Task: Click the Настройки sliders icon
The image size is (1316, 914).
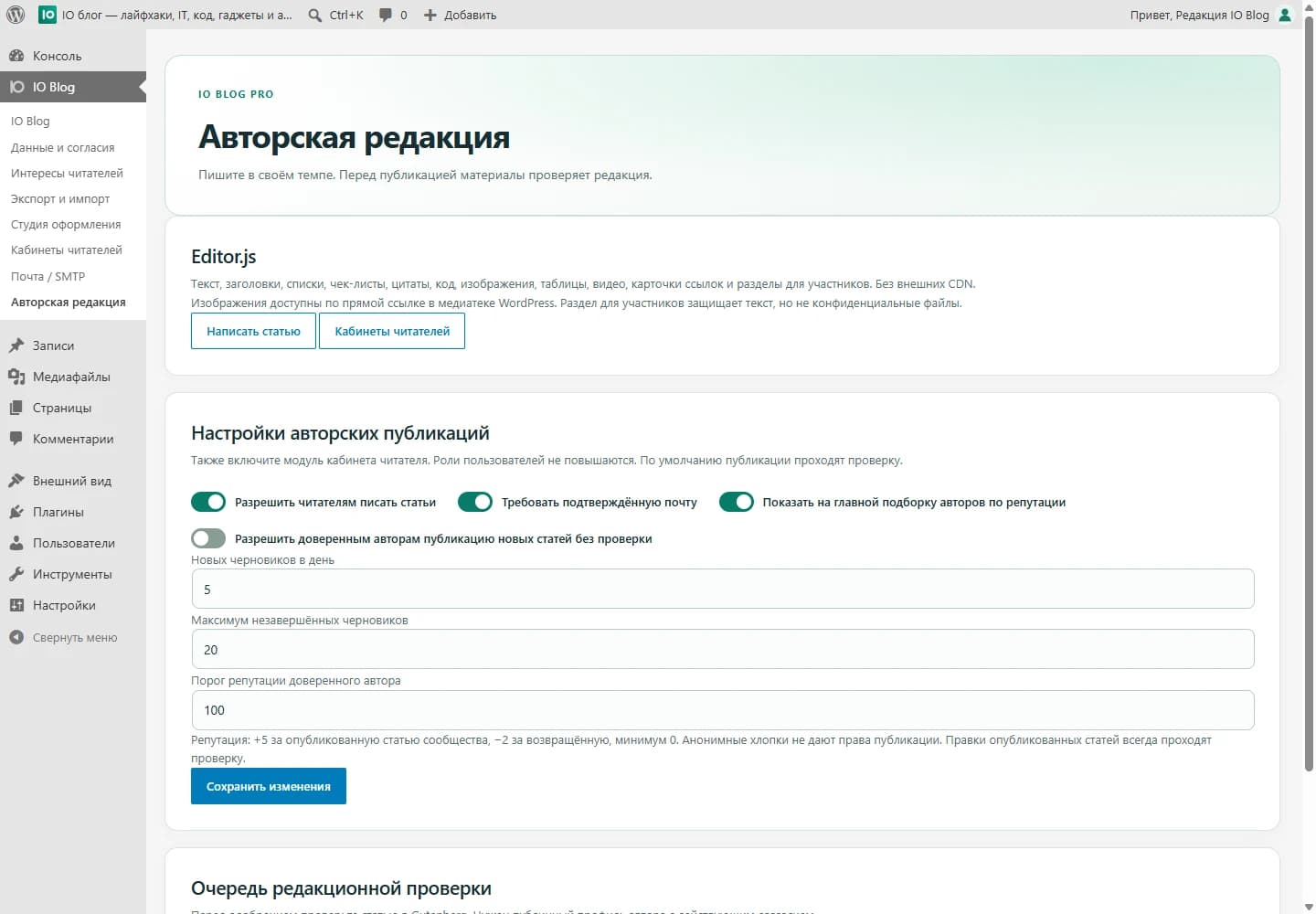Action: pyautogui.click(x=16, y=605)
